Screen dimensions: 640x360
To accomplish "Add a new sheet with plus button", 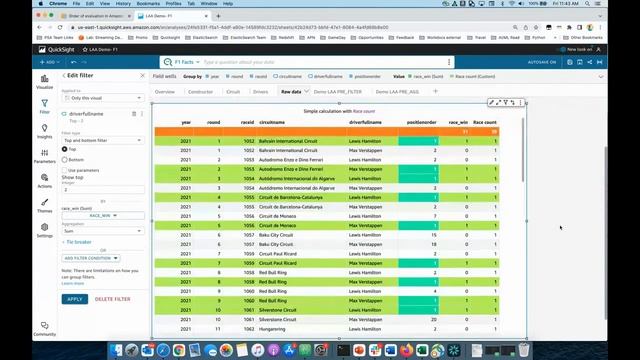I will pos(436,91).
